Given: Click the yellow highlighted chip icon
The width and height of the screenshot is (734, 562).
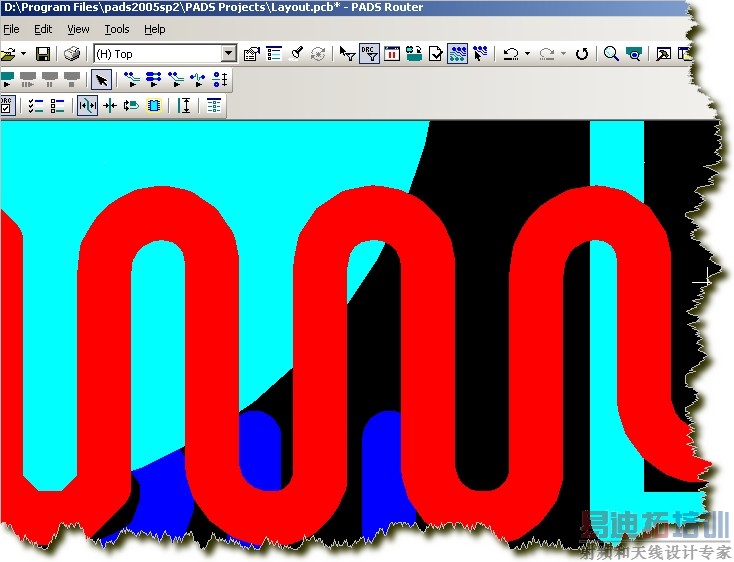Looking at the screenshot, I should [x=154, y=105].
